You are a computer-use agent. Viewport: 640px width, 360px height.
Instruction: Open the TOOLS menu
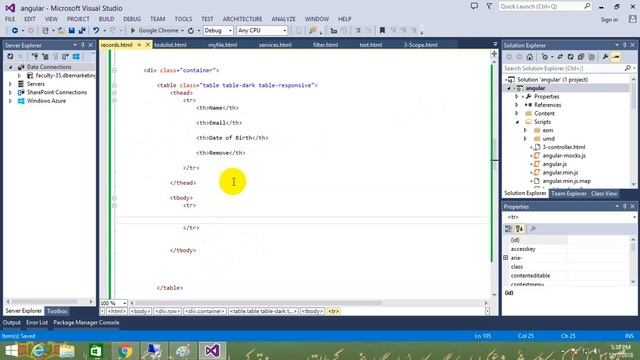183,19
